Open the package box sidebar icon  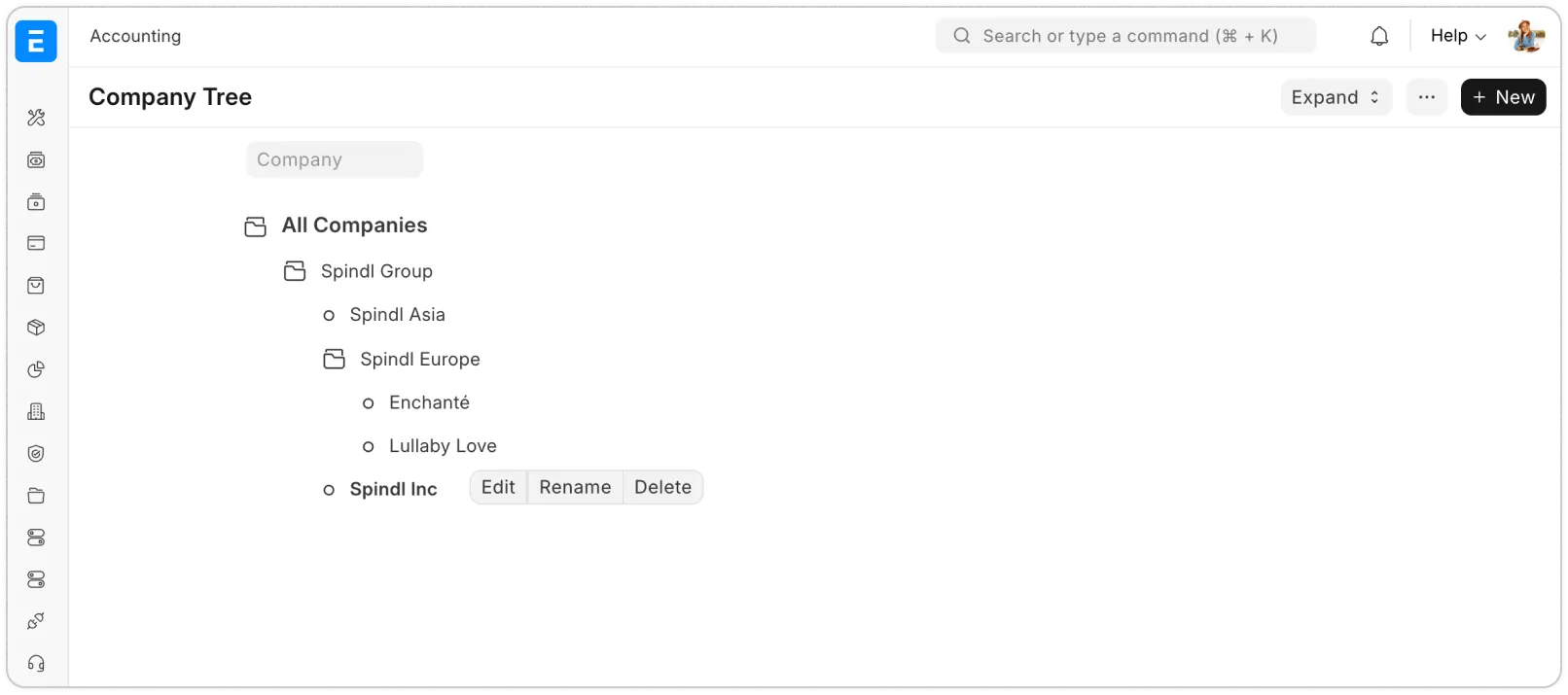(36, 328)
